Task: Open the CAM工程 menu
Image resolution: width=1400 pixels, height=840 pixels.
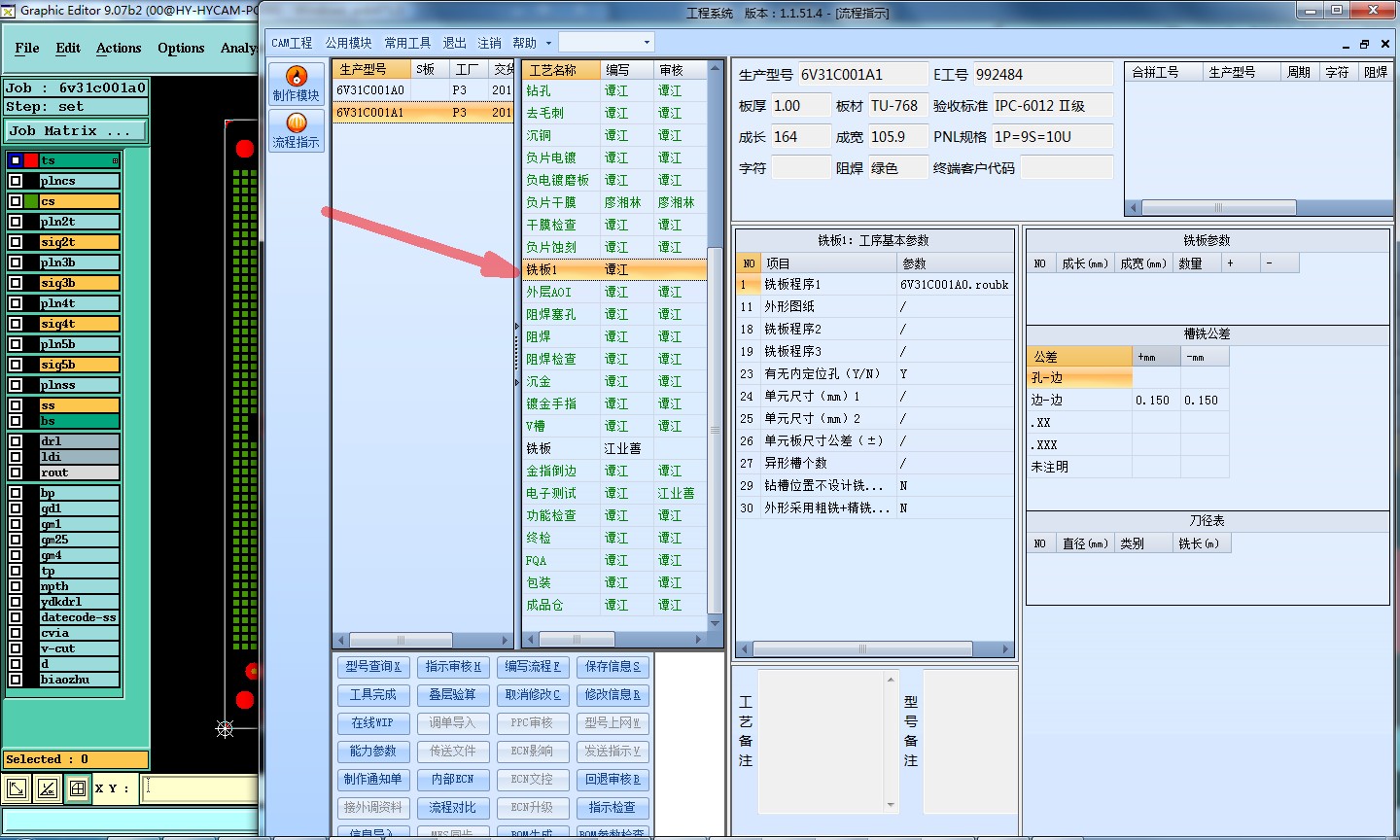Action: coord(292,43)
